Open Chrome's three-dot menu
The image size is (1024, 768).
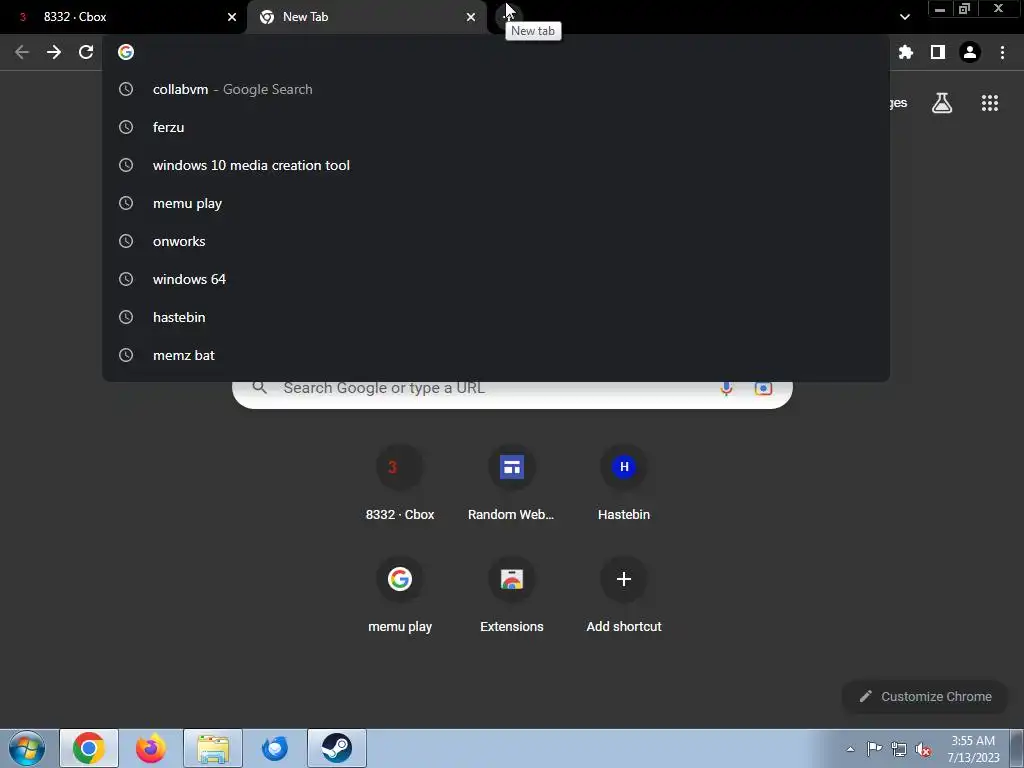point(1002,52)
